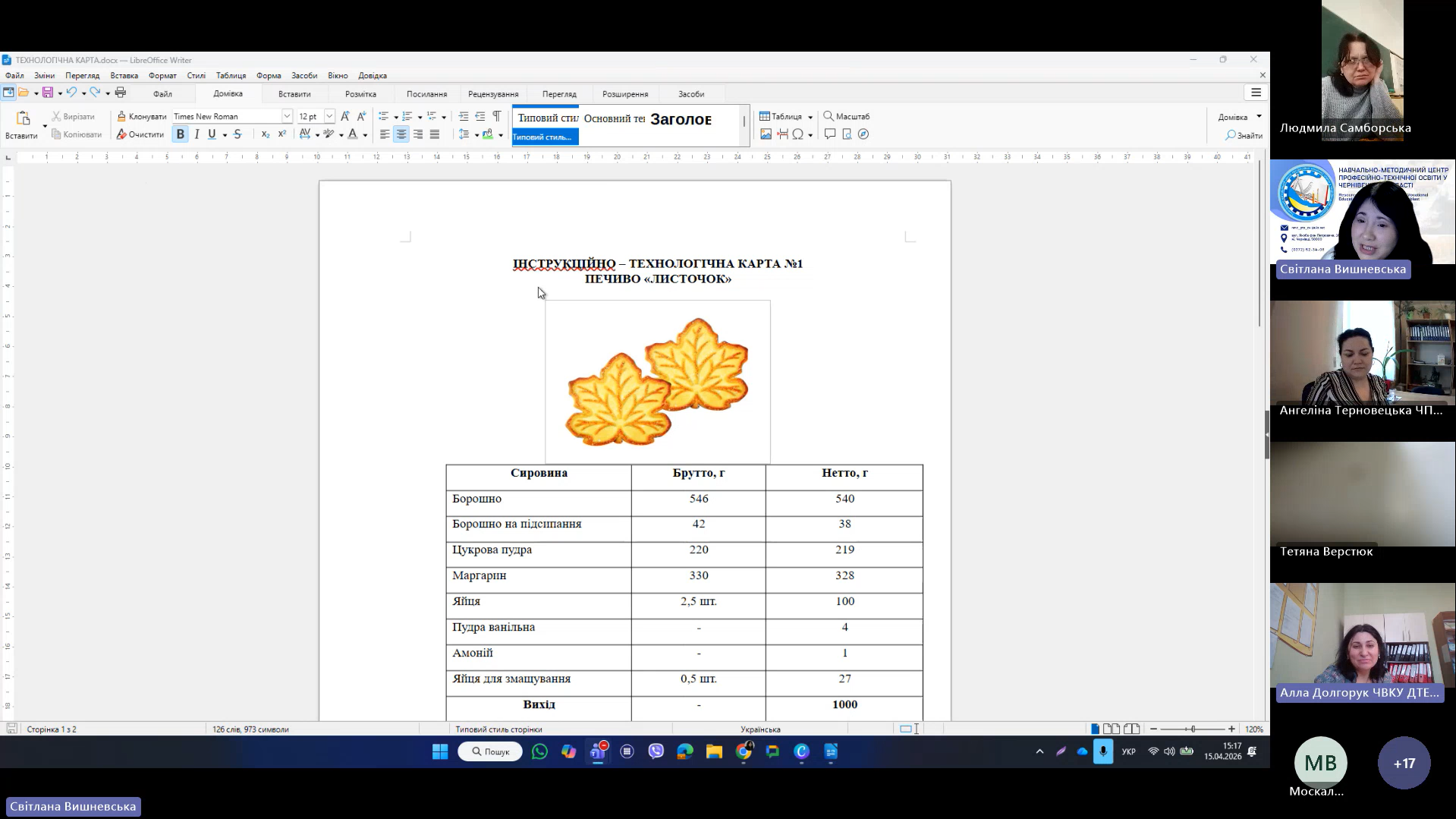Click the Знайти search button
This screenshot has height=819, width=1456.
[x=1244, y=135]
